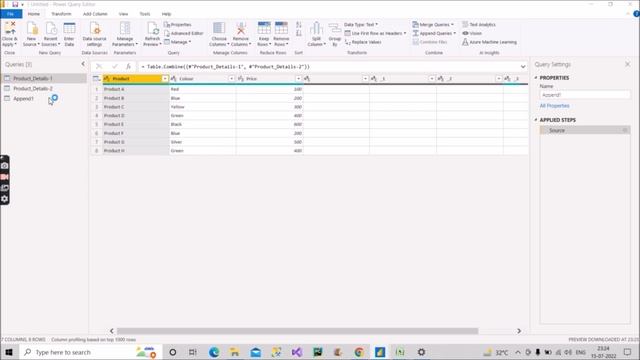This screenshot has width=640, height=360.
Task: Open Data Type: Text dropdown
Action: pyautogui.click(x=361, y=24)
